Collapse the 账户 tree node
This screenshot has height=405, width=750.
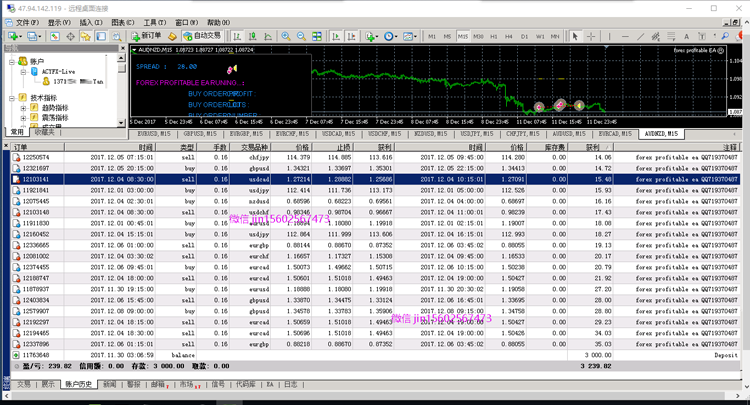11,62
